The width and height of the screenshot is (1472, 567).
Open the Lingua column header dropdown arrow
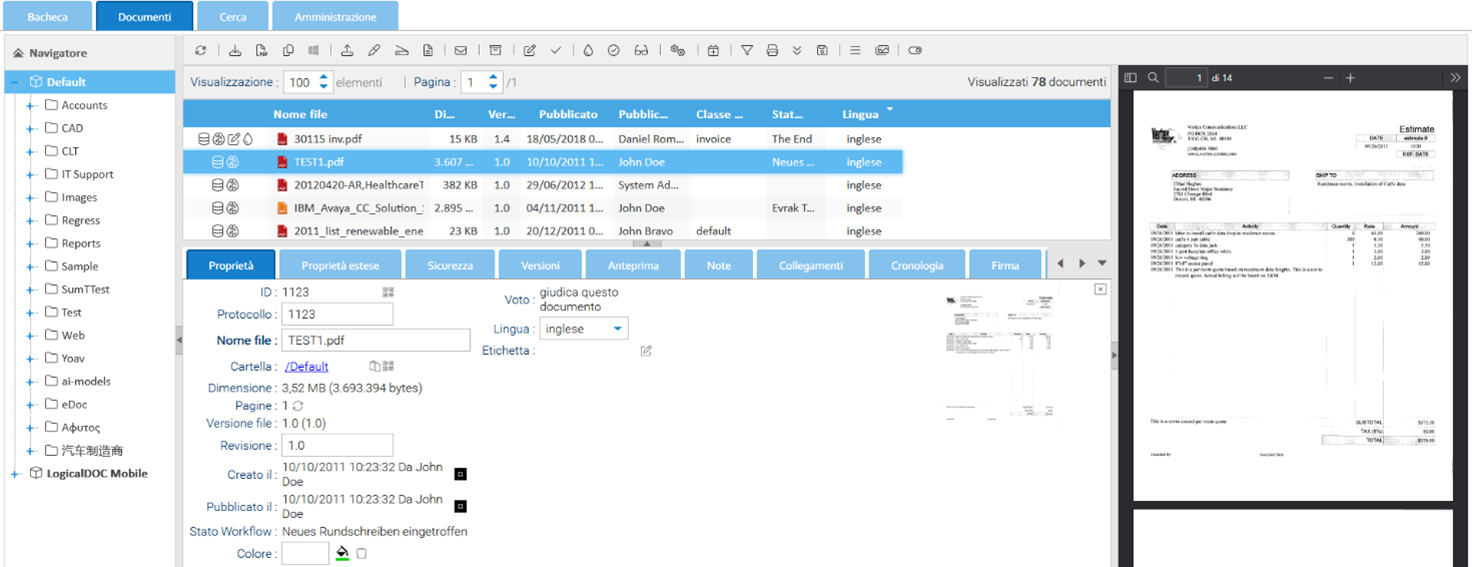coord(890,109)
